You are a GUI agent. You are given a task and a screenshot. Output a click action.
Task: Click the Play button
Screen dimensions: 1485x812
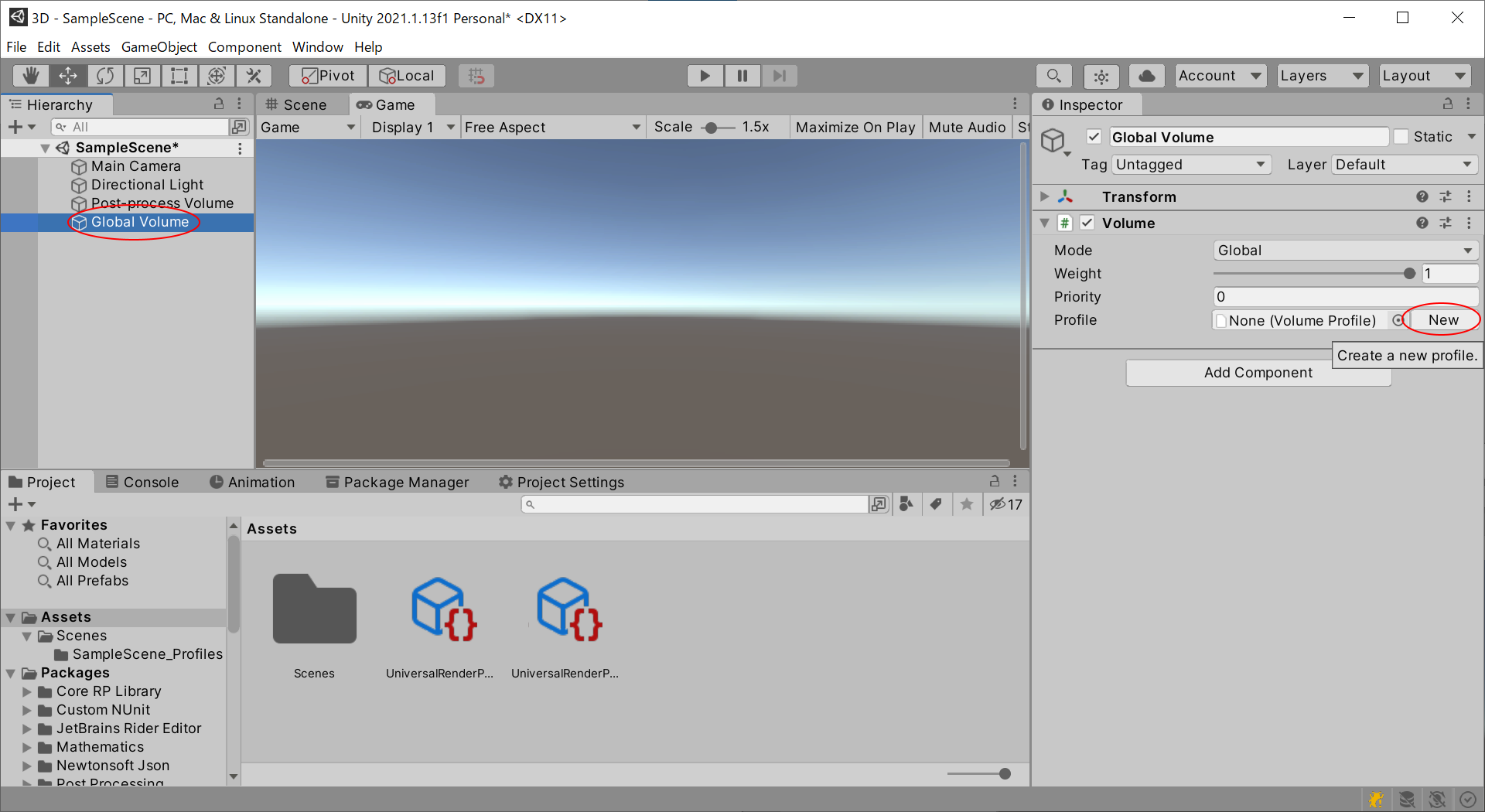(705, 76)
